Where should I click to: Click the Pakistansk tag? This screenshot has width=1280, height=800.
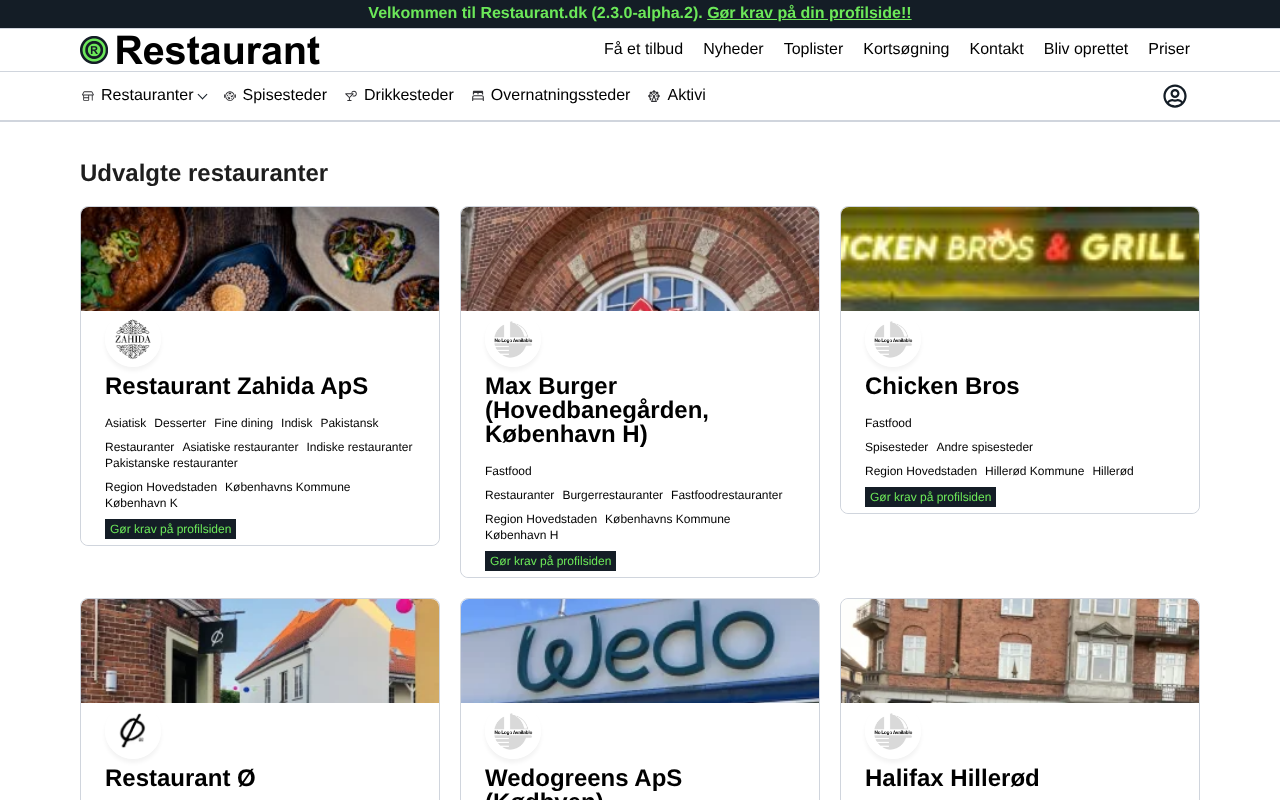[x=349, y=423]
